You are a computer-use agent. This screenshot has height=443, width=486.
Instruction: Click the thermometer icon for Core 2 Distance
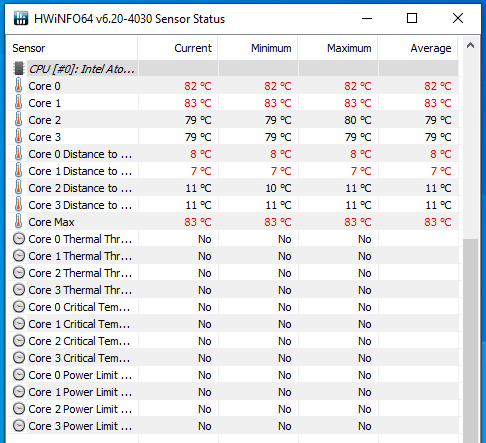point(19,188)
